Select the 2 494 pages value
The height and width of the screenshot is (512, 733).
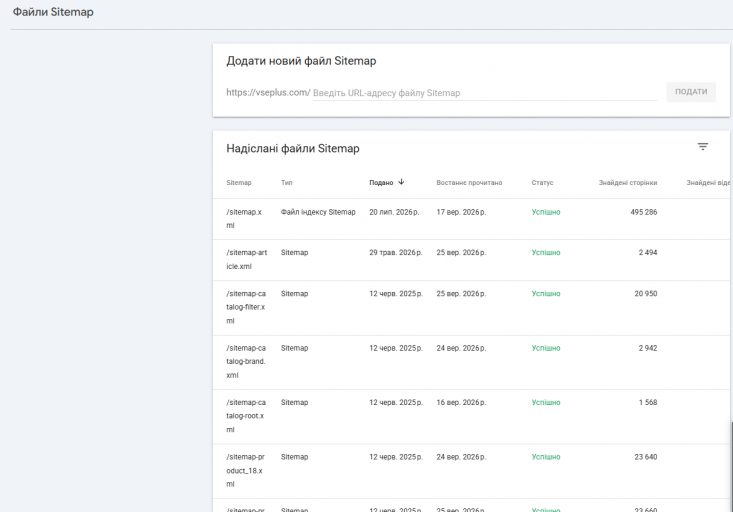[648, 252]
